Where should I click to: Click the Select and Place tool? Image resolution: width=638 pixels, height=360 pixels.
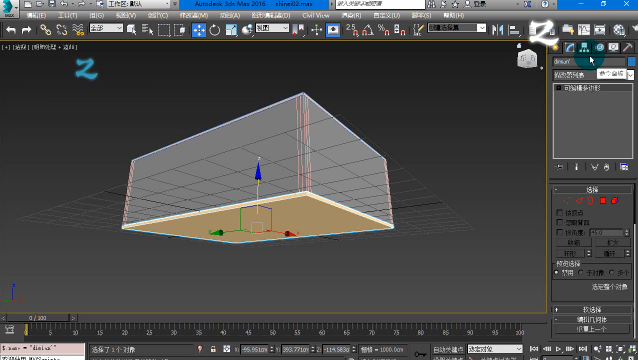247,30
